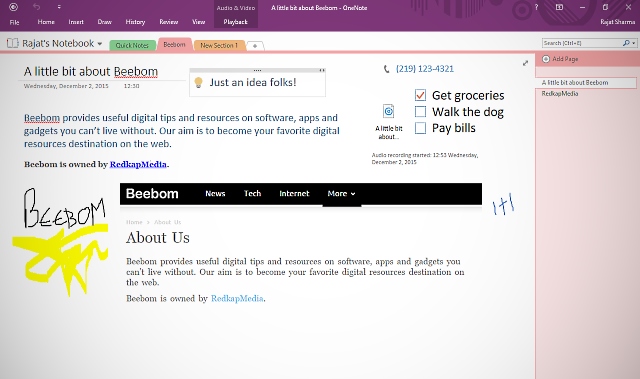640x379 pixels.
Task: Click Internet in embedded Beebom navbar
Action: point(294,193)
